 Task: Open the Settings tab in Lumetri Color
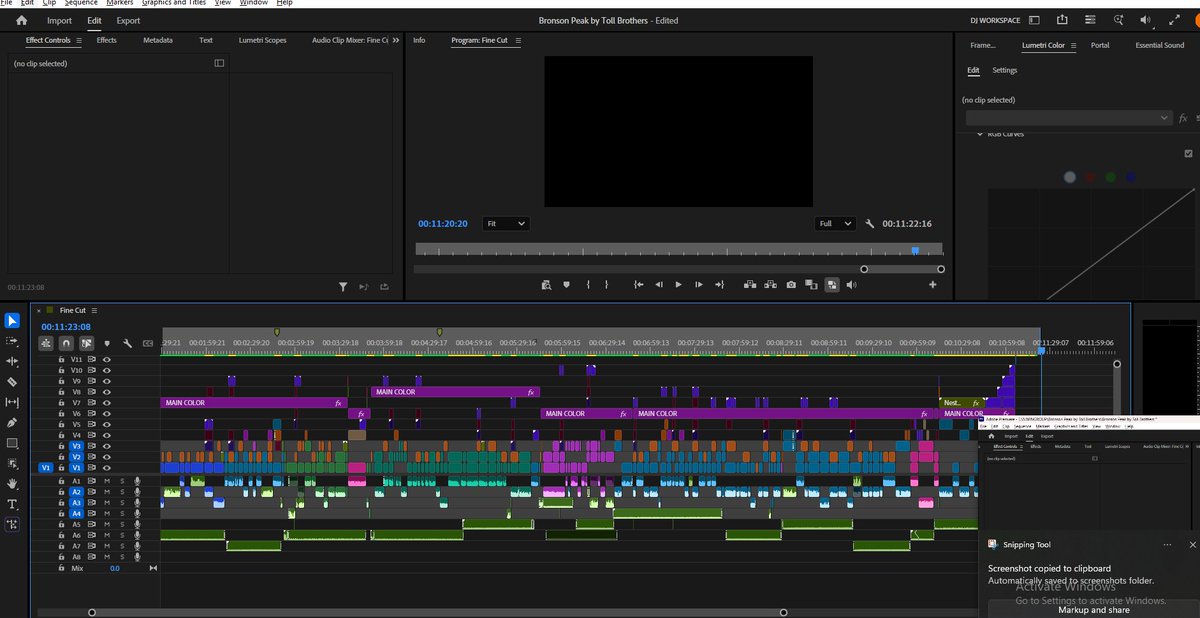pos(1005,70)
